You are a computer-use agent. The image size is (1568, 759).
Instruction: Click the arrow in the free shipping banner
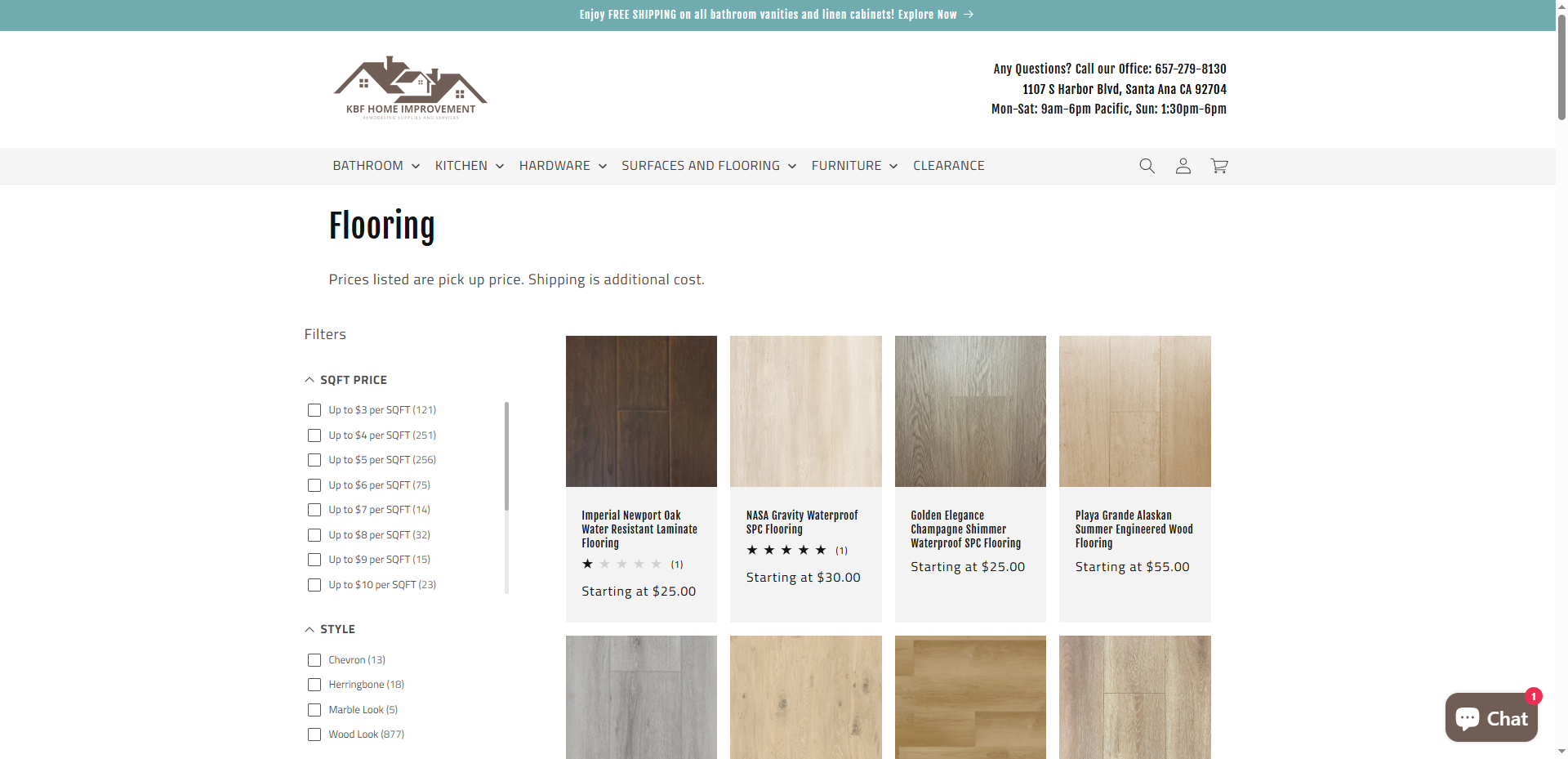969,14
